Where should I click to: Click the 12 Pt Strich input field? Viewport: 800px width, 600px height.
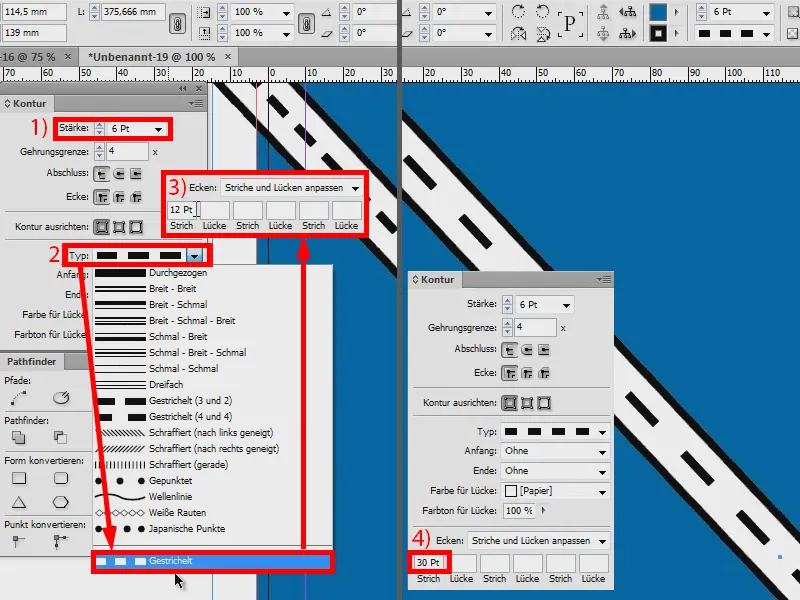(183, 210)
